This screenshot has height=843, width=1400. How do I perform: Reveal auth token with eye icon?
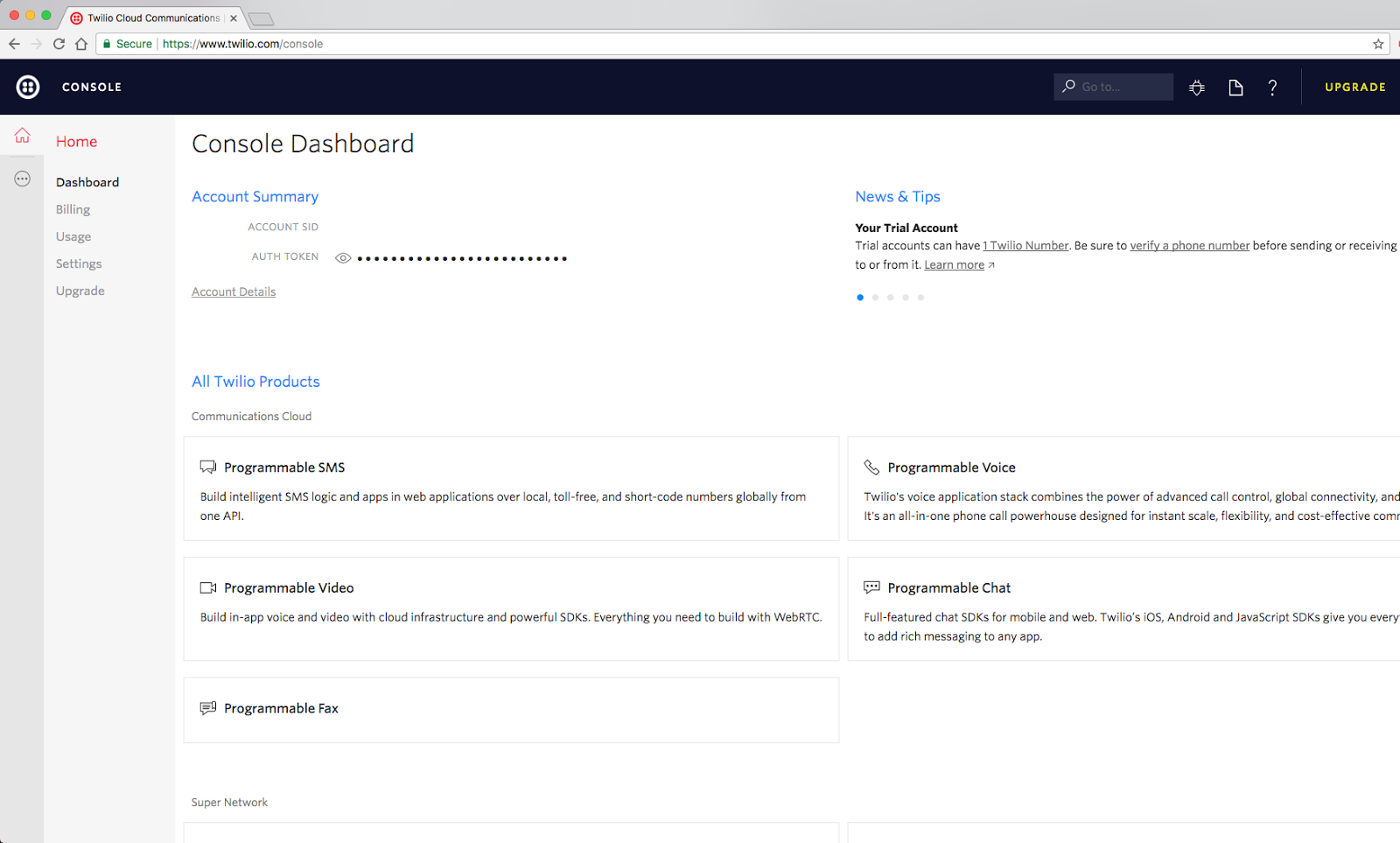(343, 258)
